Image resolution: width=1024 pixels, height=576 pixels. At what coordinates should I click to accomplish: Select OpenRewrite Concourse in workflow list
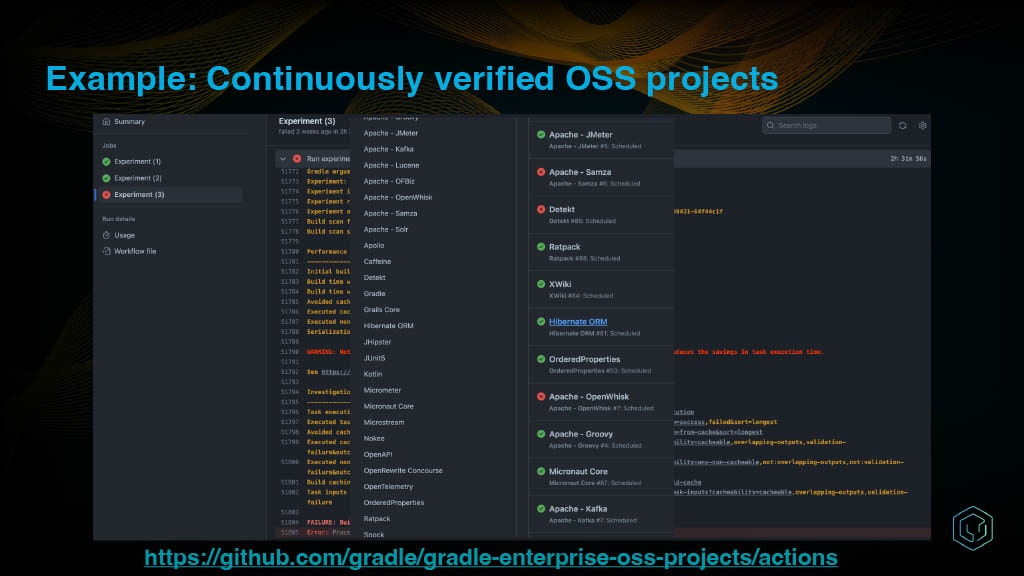pyautogui.click(x=403, y=470)
